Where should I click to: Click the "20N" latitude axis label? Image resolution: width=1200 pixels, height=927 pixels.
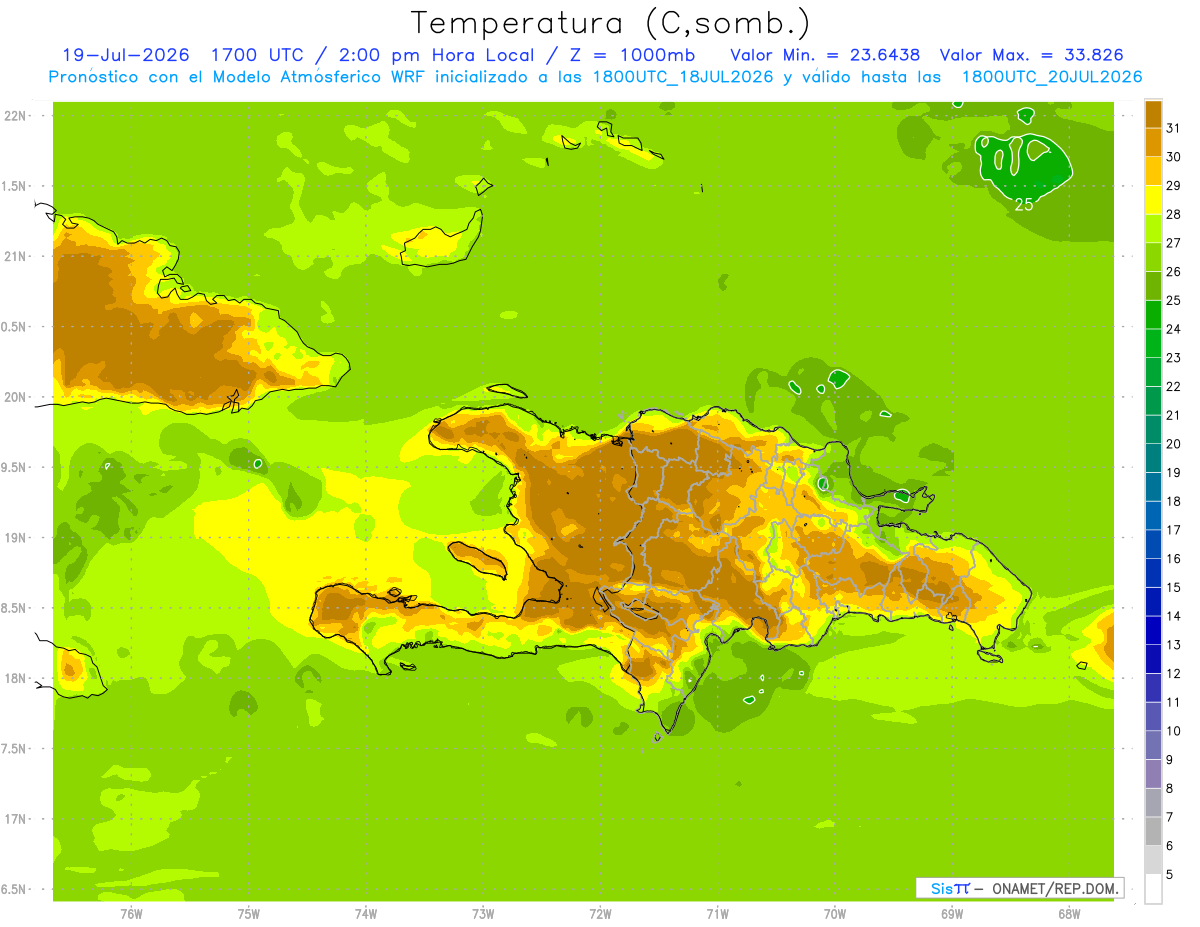[x=15, y=397]
